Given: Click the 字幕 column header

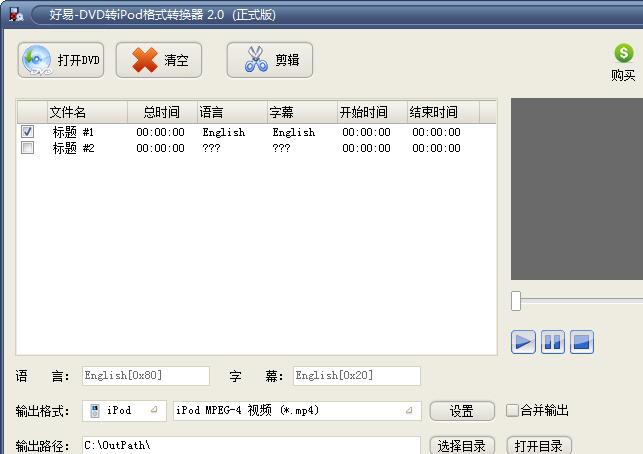Looking at the screenshot, I should (302, 112).
